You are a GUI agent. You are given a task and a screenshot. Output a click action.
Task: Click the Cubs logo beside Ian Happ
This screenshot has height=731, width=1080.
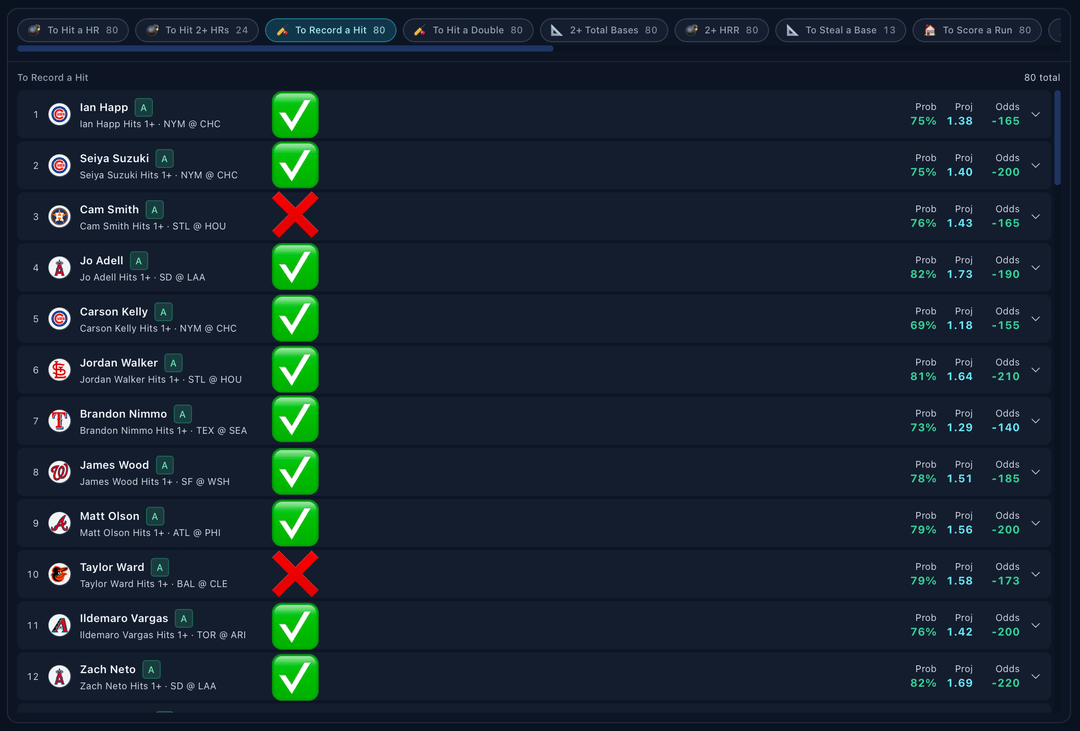(x=60, y=115)
